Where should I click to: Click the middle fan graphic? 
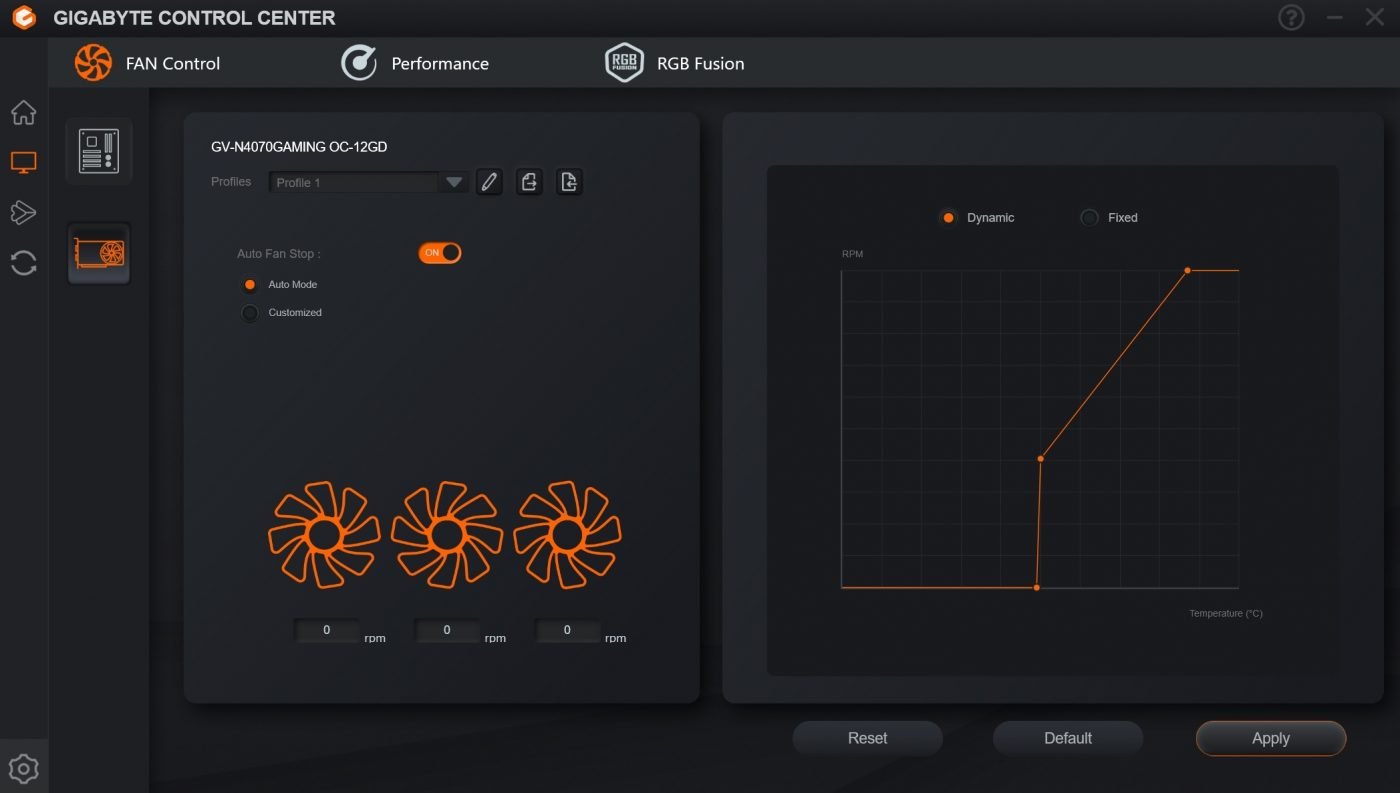(x=446, y=535)
